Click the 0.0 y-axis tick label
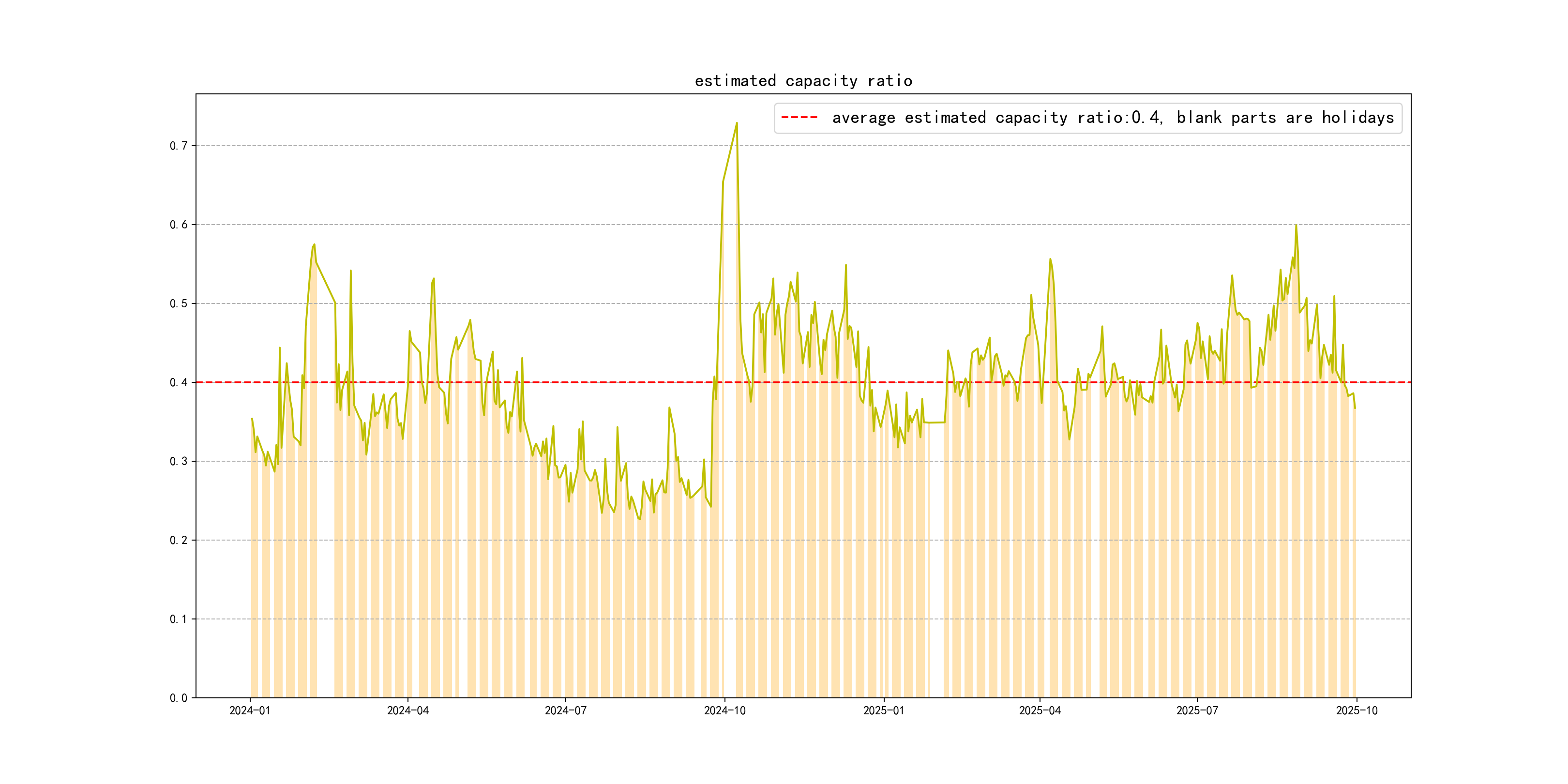This screenshot has height=784, width=1568. [179, 697]
